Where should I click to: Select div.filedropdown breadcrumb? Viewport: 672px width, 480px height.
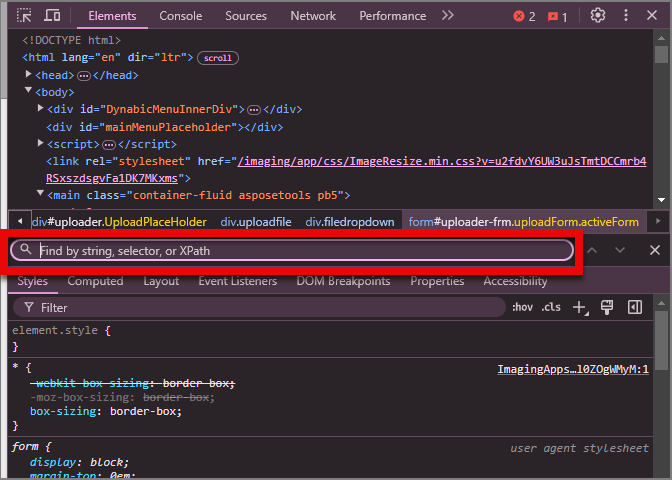coord(350,222)
